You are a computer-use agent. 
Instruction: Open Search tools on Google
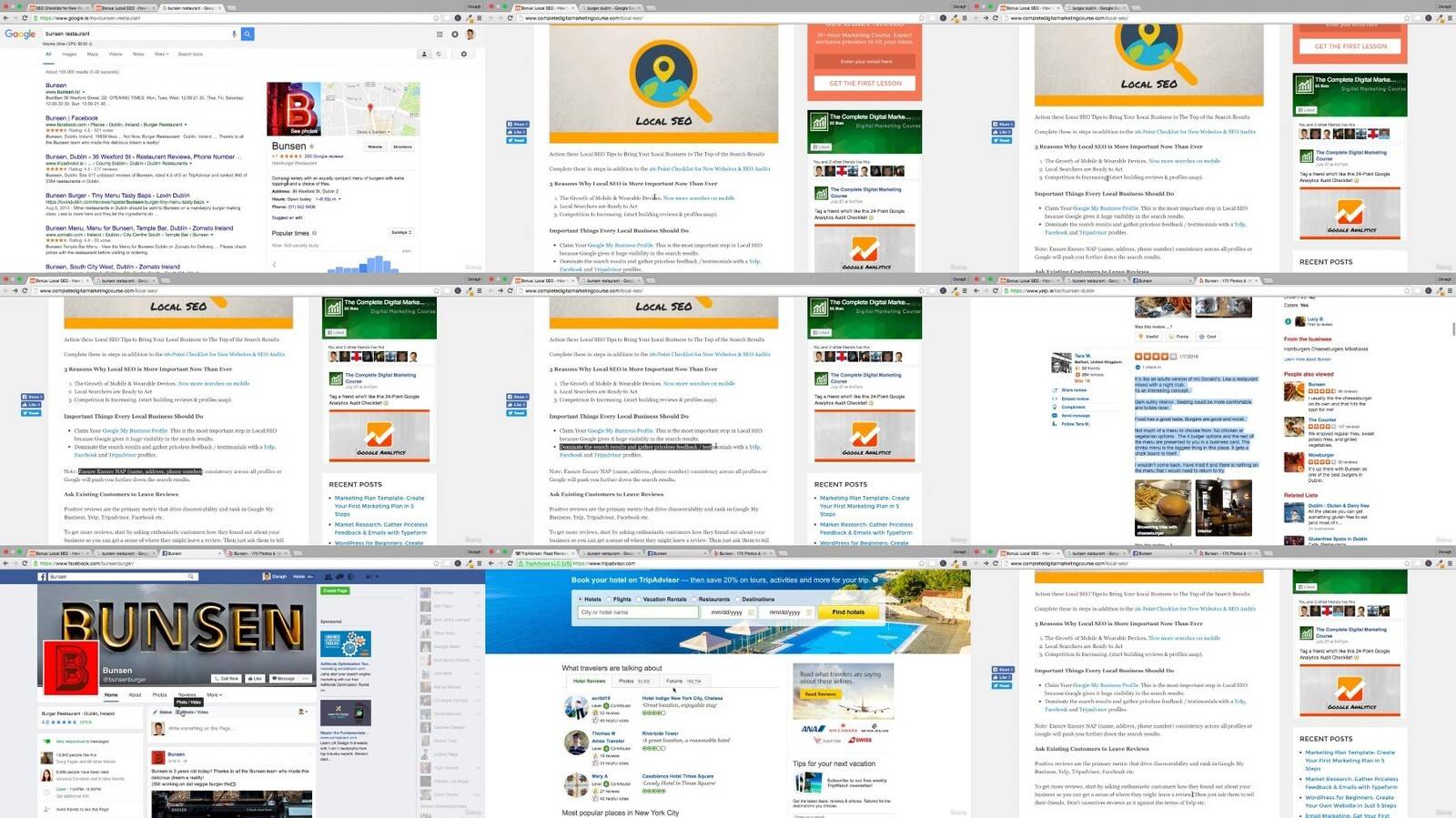tap(190, 54)
